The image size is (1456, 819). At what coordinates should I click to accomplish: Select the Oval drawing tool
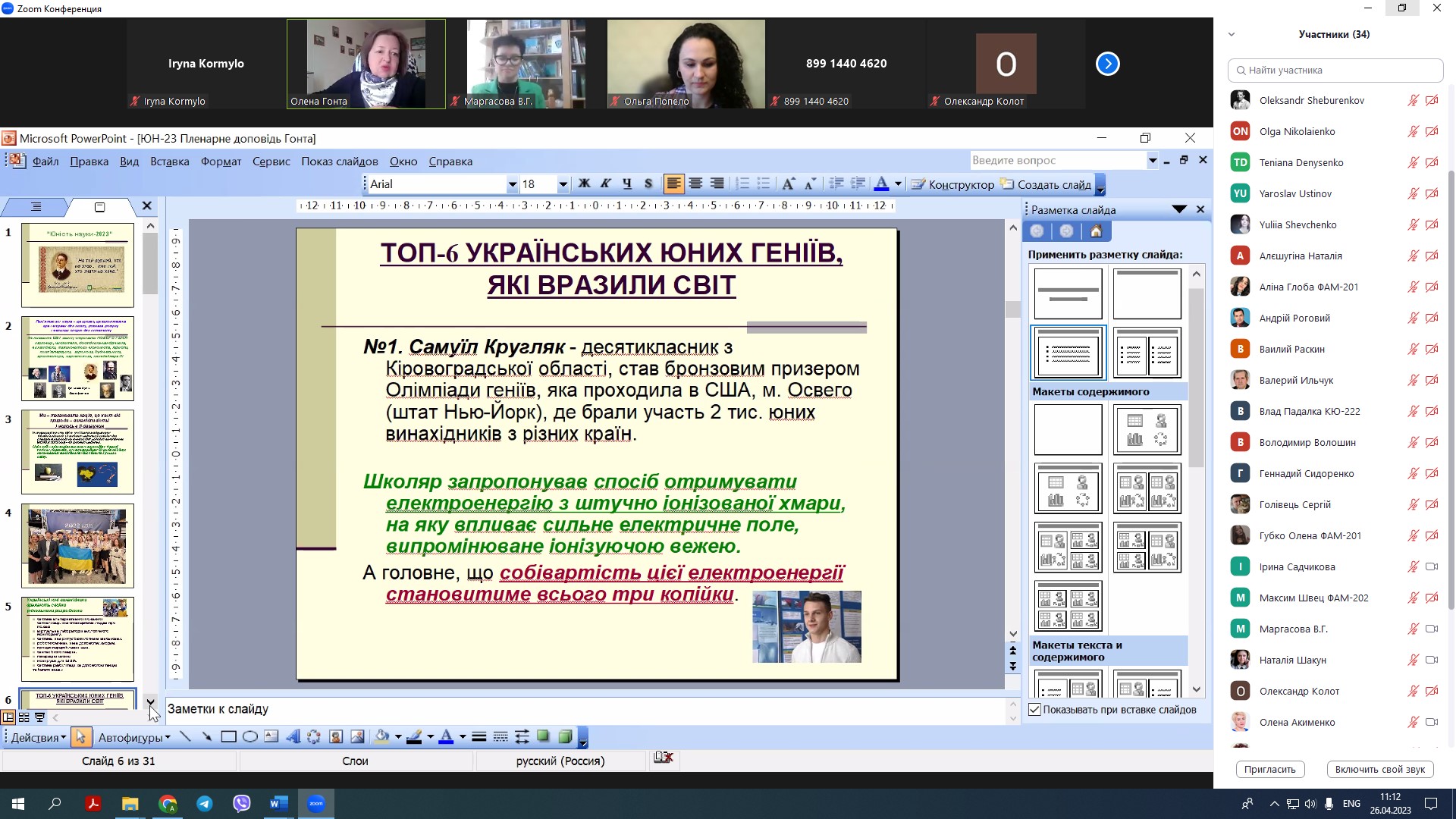click(249, 737)
